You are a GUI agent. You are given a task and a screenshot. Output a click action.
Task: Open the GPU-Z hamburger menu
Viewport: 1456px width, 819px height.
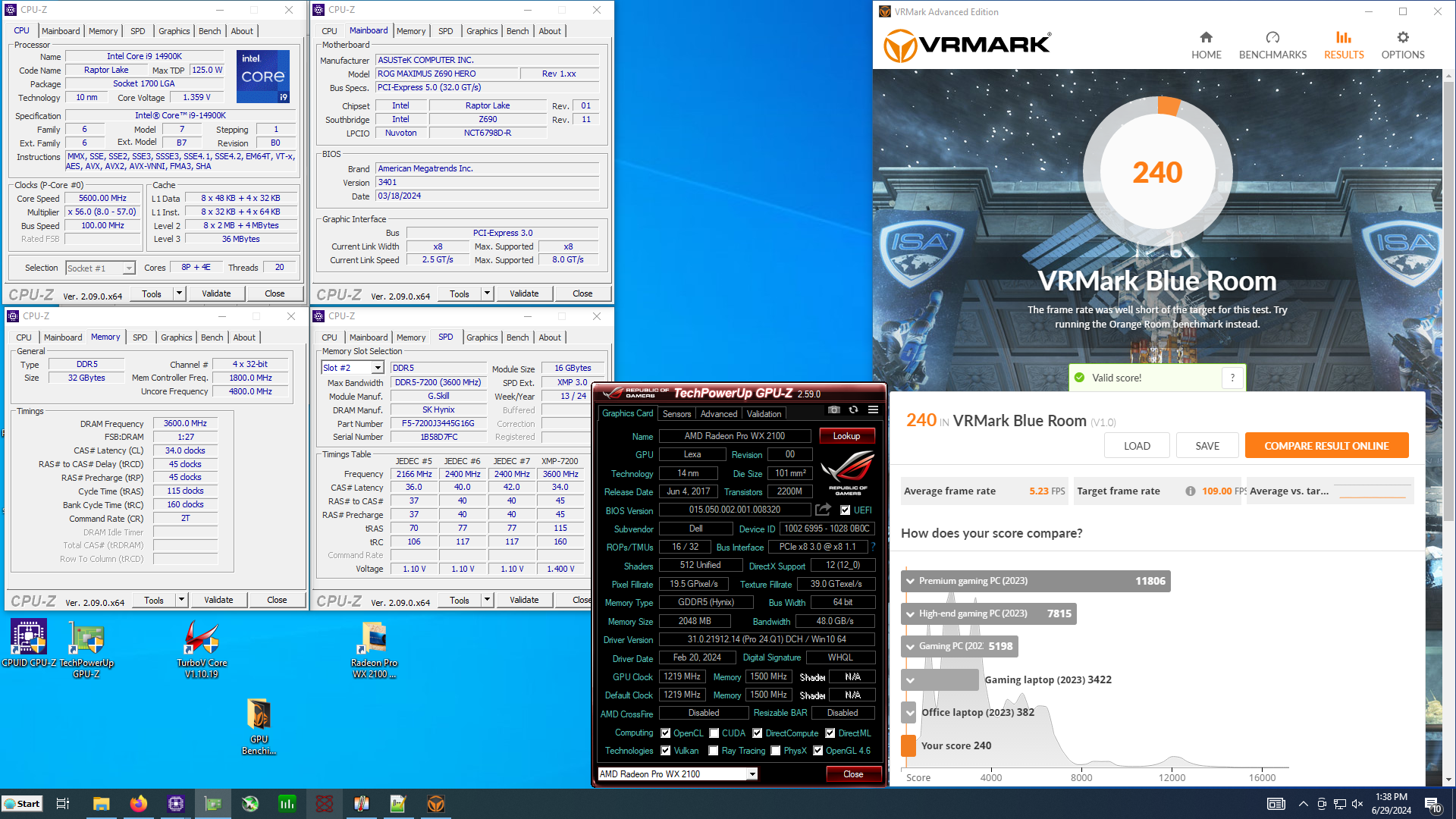tap(873, 409)
